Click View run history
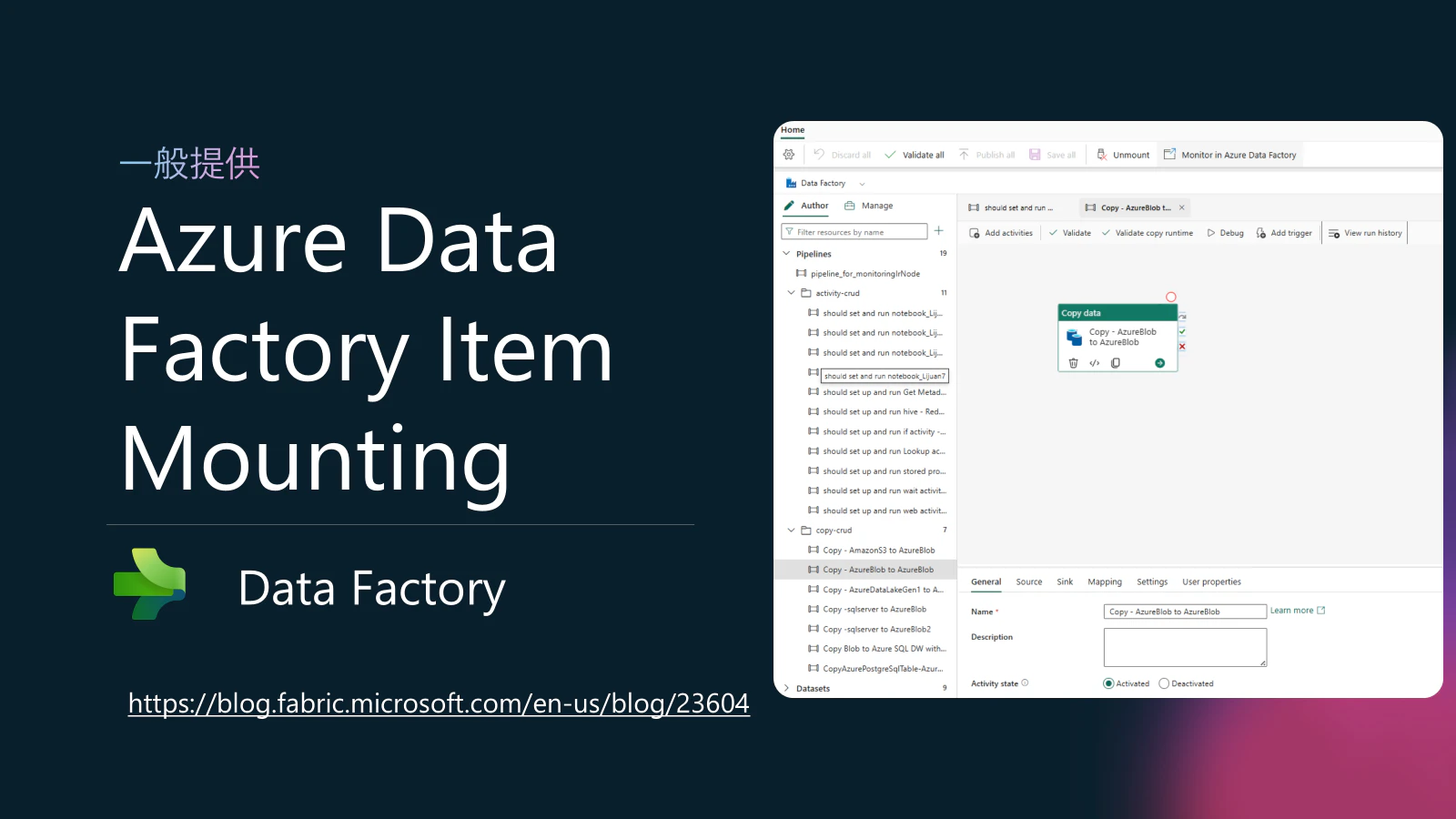1456x819 pixels. click(x=1365, y=233)
